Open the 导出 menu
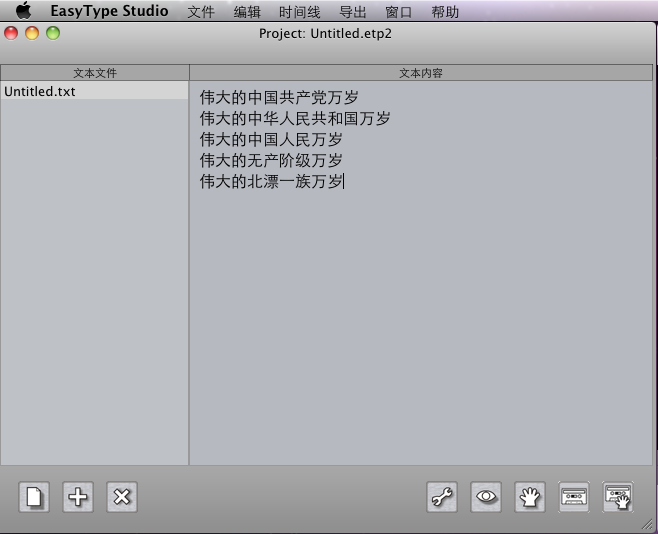658x534 pixels. [353, 12]
